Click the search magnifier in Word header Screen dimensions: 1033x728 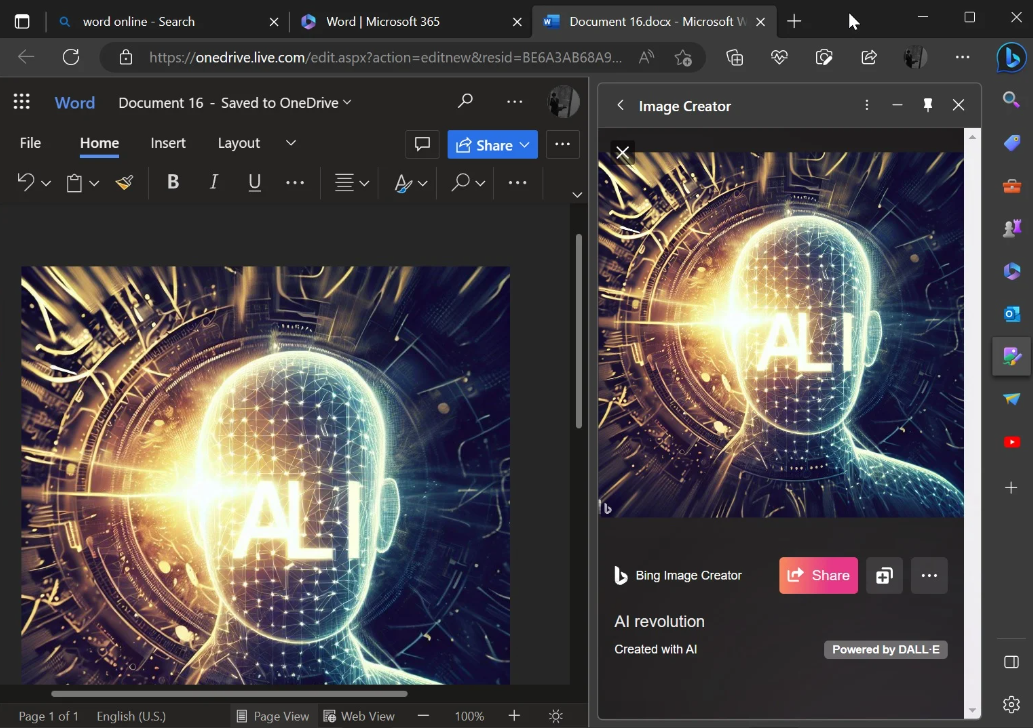coord(465,101)
